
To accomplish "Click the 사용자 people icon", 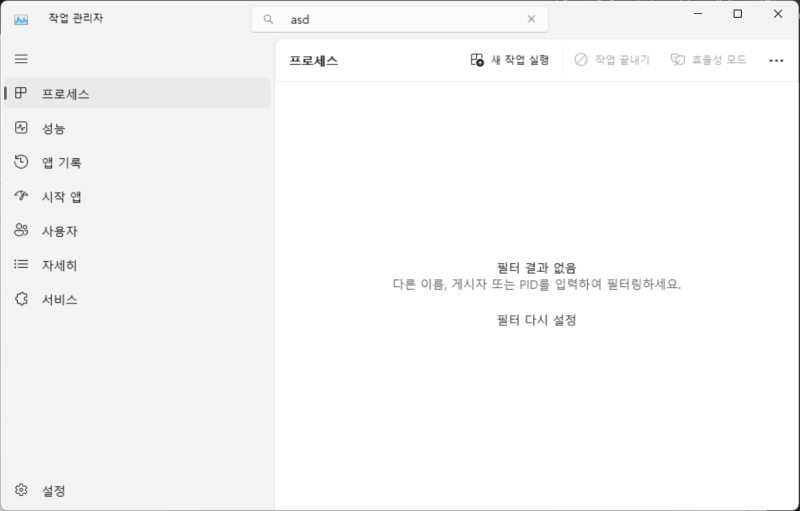I will click(21, 230).
